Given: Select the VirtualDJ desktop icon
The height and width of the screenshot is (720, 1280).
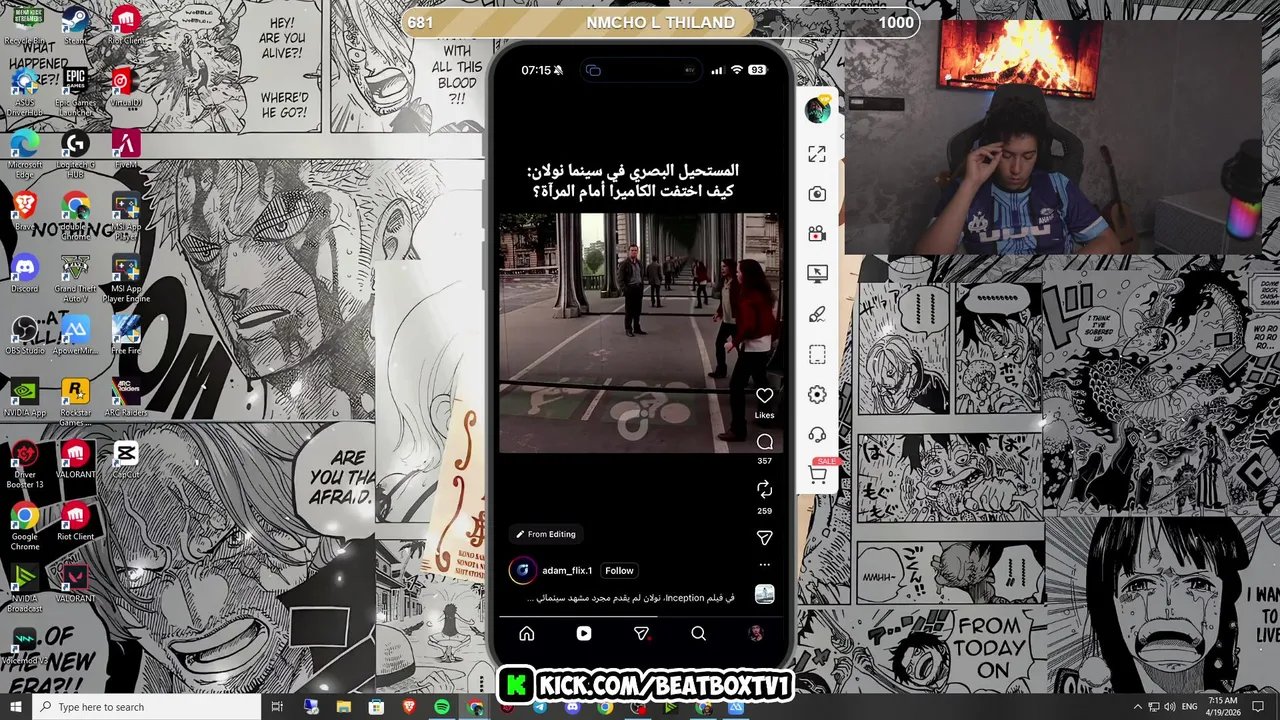Looking at the screenshot, I should [126, 88].
